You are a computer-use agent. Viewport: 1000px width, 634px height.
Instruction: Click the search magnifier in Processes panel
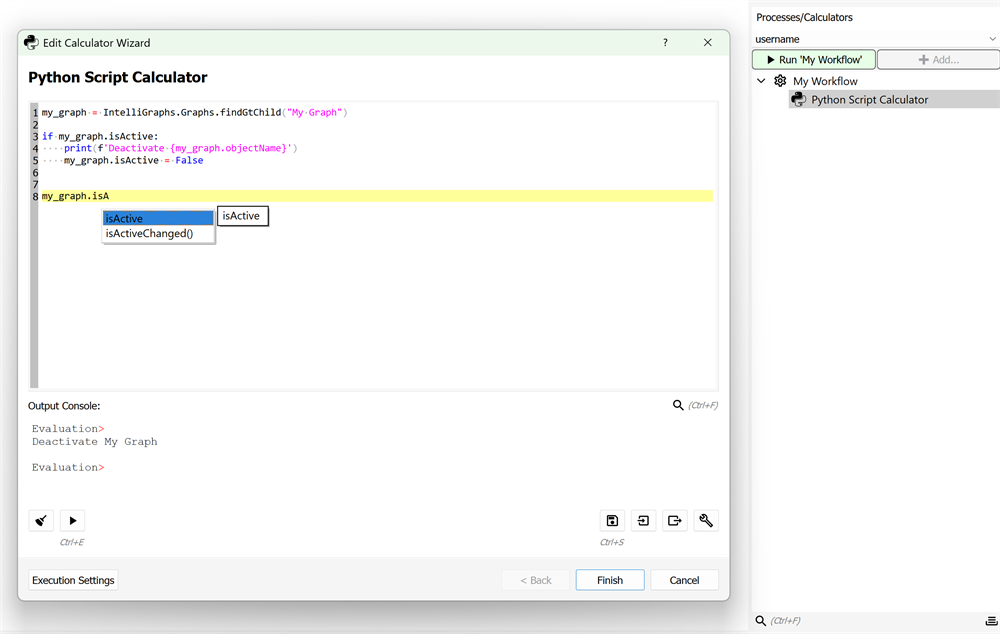[760, 621]
